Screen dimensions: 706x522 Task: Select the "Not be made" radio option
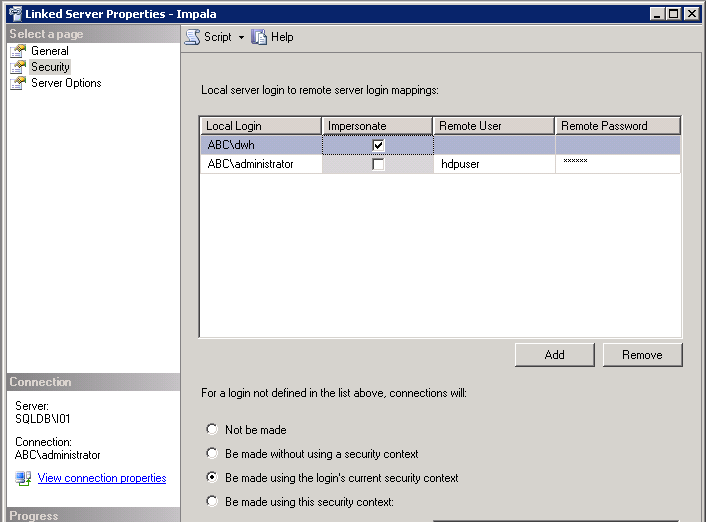211,429
